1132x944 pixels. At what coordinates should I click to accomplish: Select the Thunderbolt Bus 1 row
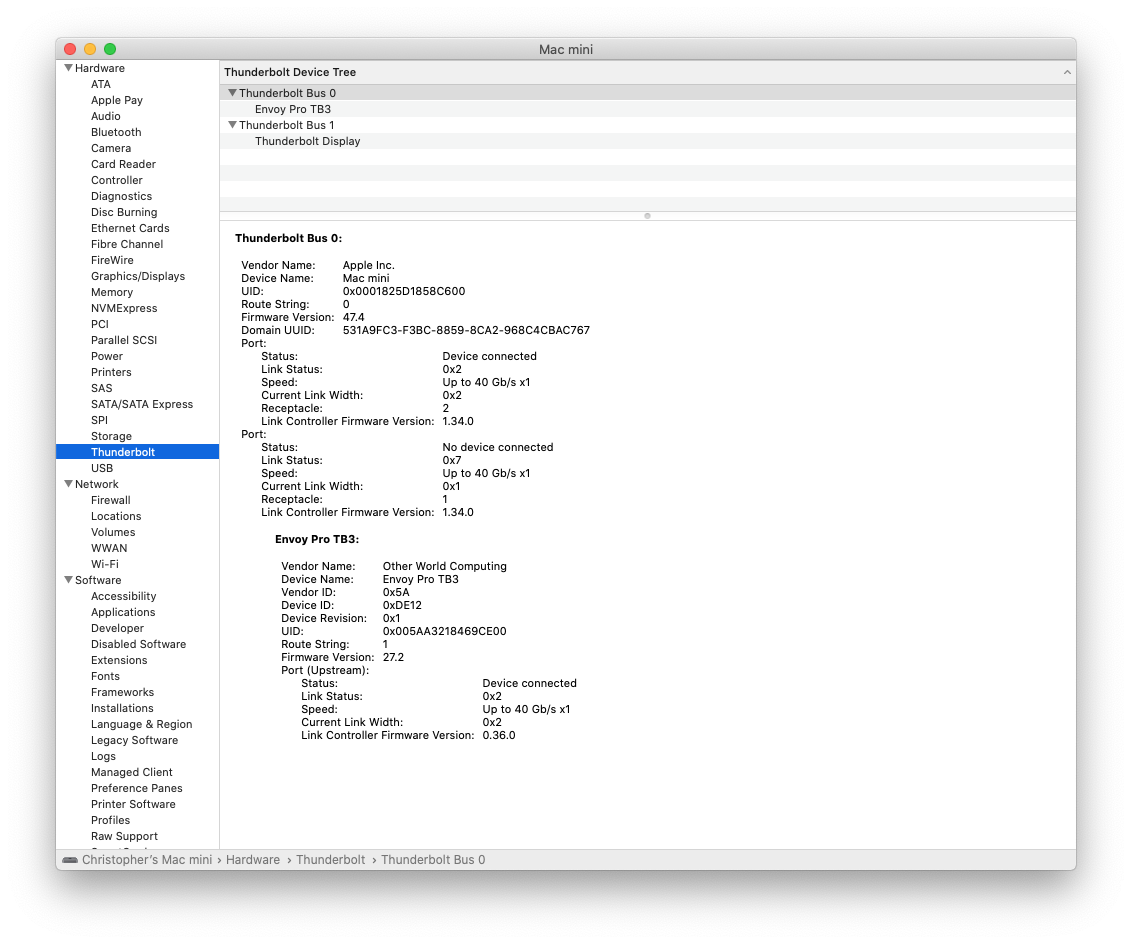click(648, 125)
